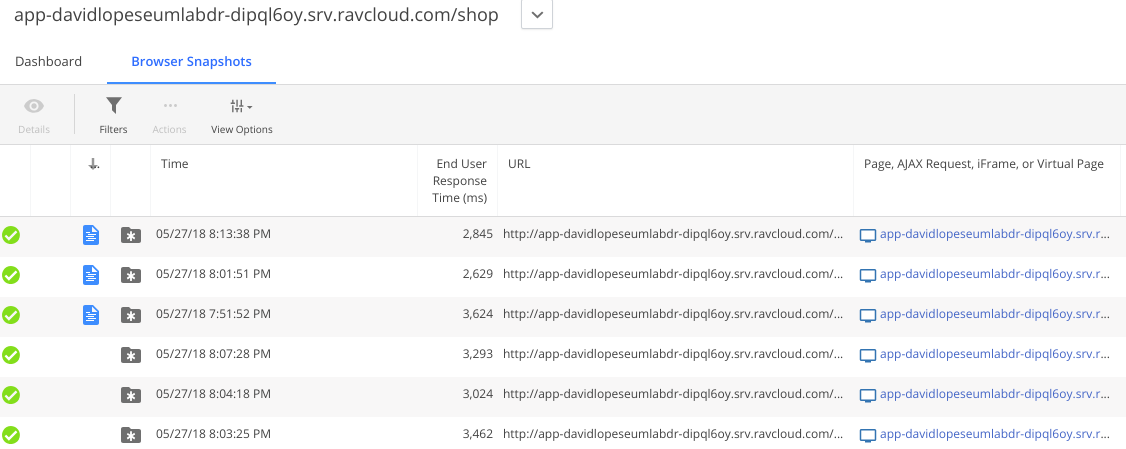Screen dimensions: 1126x449
Task: Select the Browser Snapshots tab
Action: [191, 62]
